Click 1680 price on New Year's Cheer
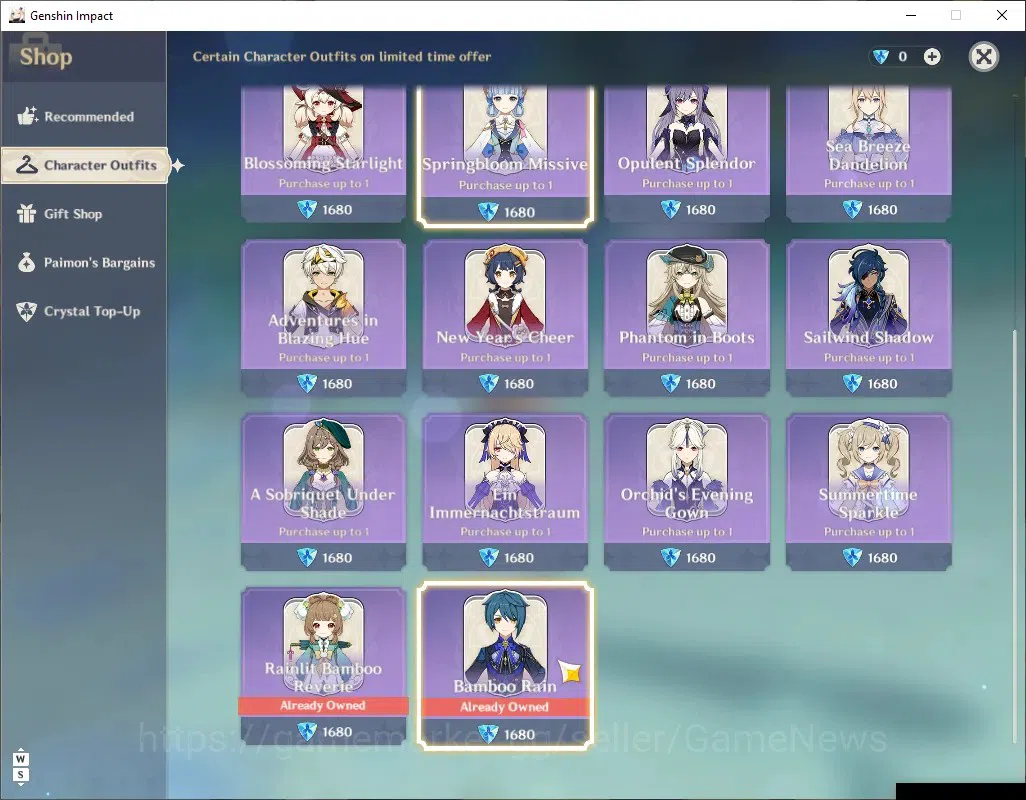Viewport: 1026px width, 800px height. click(519, 384)
